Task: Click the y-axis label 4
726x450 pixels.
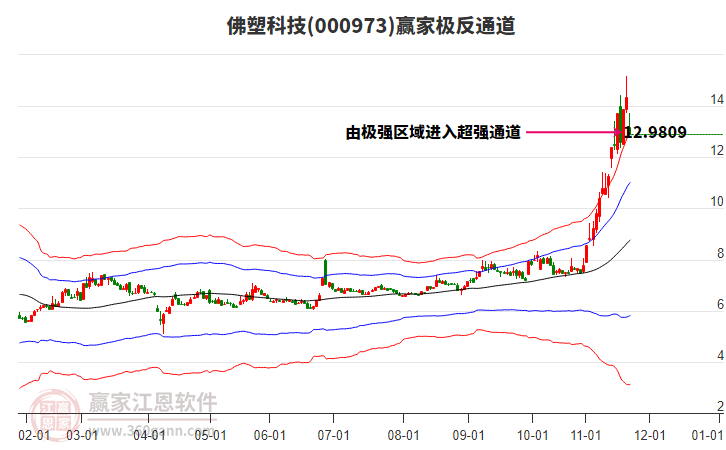Action: pos(720,355)
